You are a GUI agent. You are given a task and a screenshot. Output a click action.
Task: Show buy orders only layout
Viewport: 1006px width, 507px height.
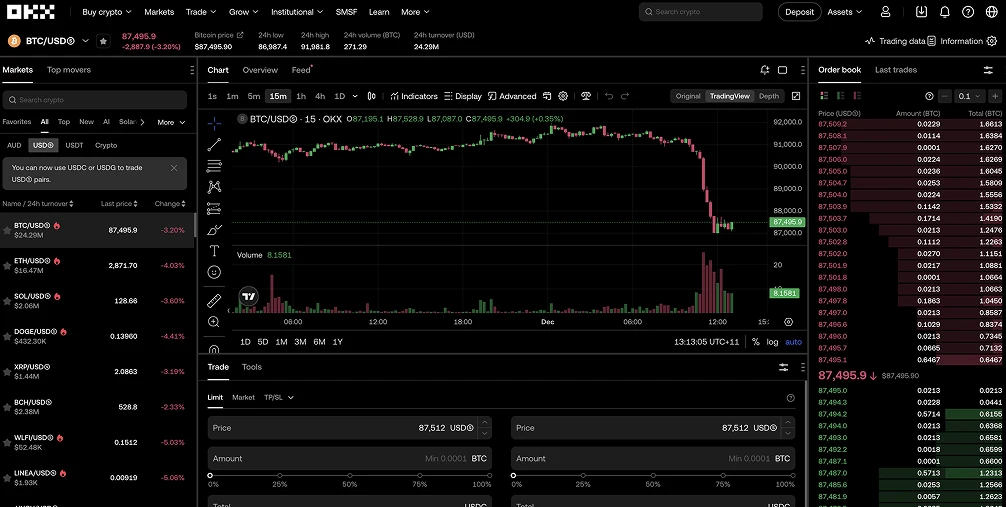click(840, 96)
